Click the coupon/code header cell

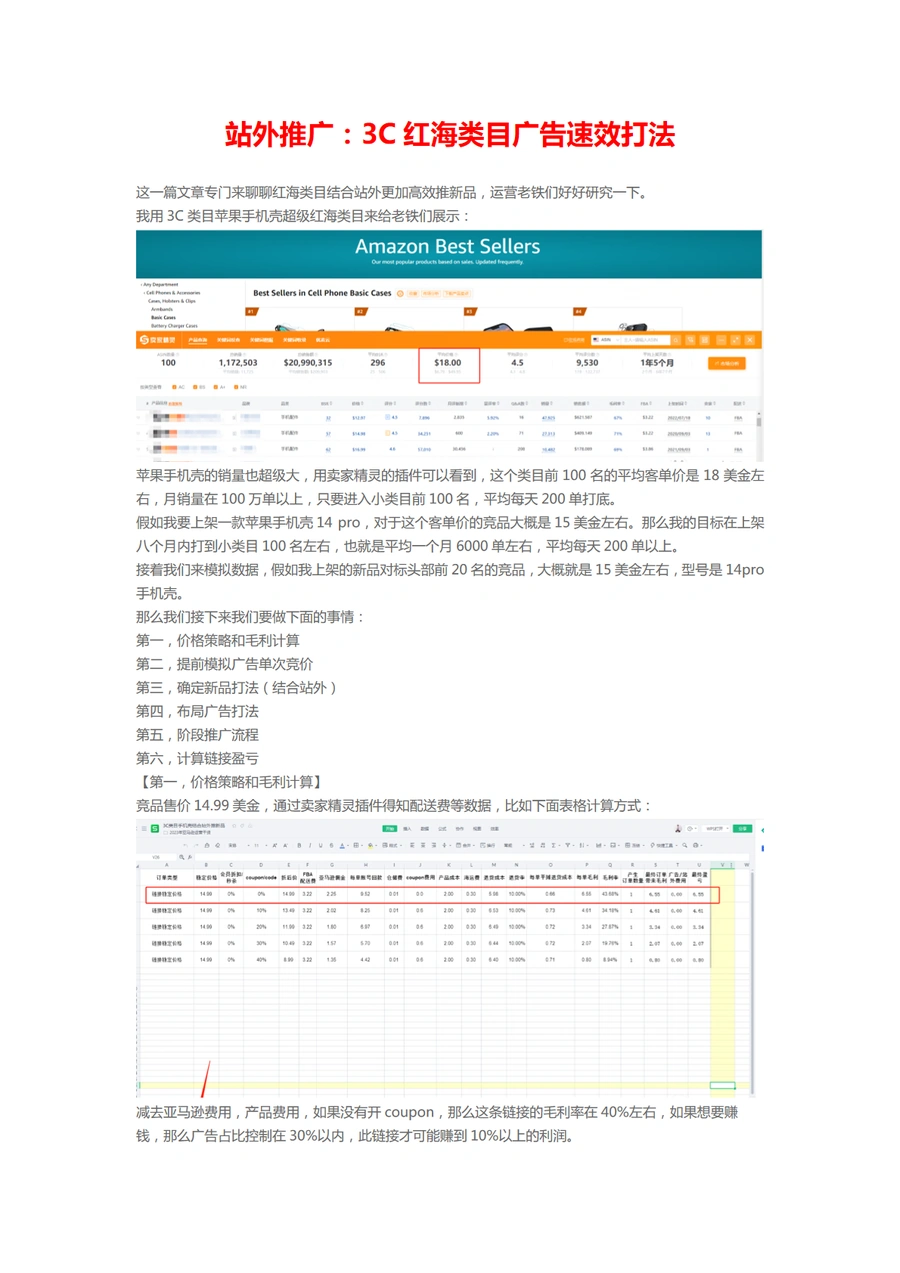click(x=262, y=876)
